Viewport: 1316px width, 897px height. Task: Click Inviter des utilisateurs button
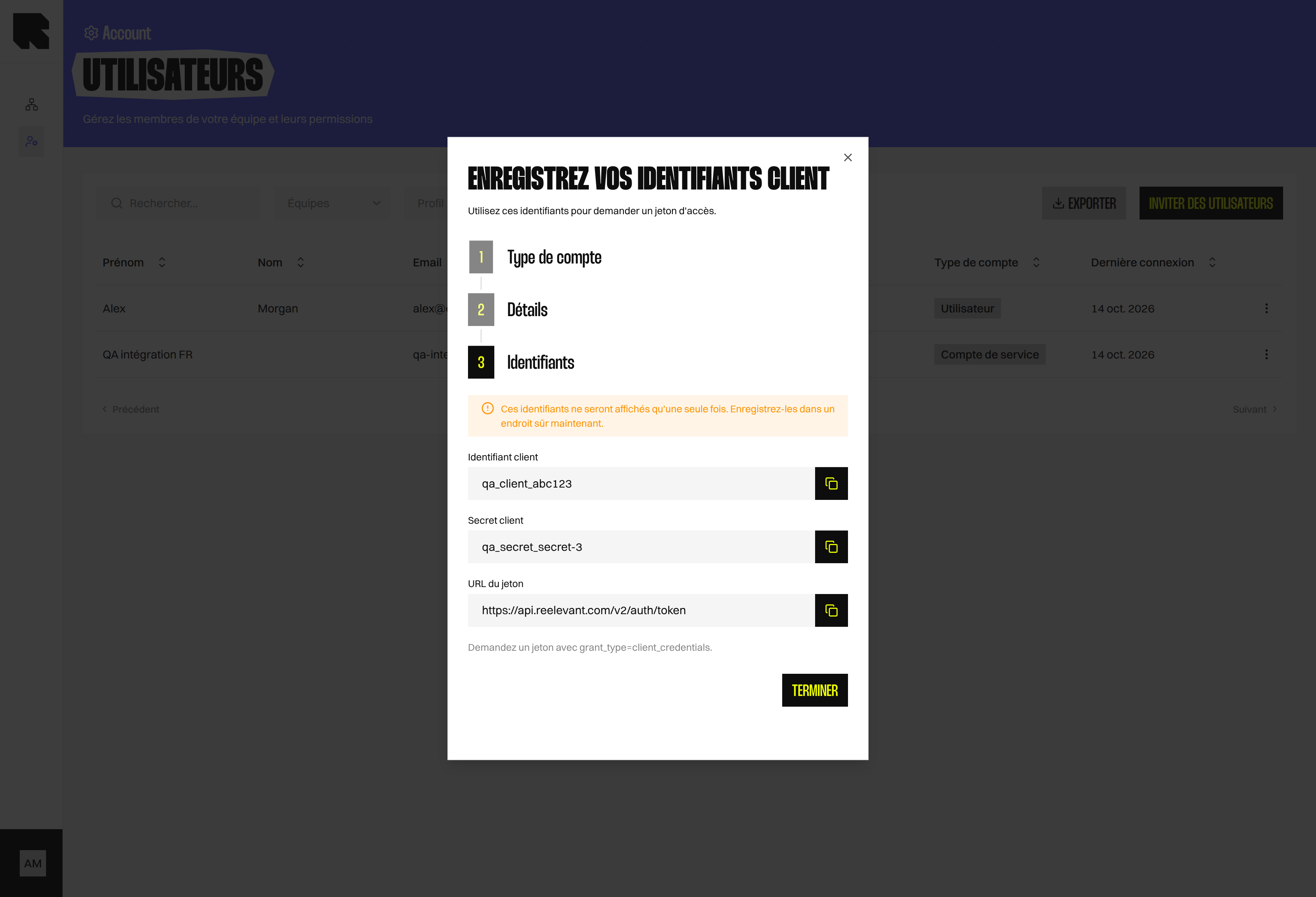[x=1211, y=203]
